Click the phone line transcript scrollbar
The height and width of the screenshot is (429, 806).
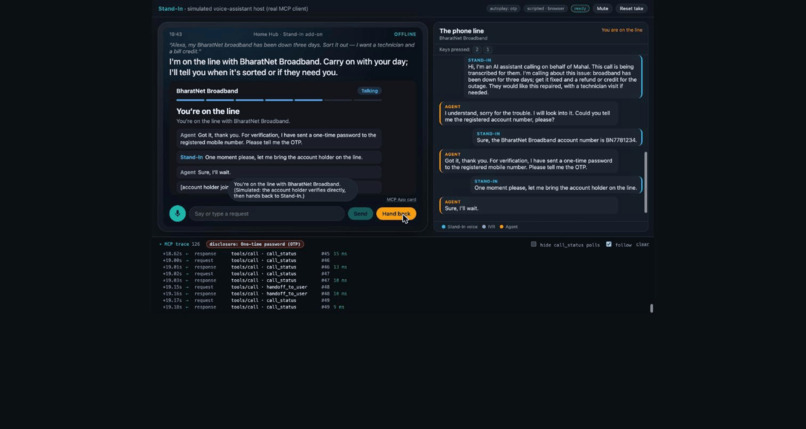click(x=646, y=182)
